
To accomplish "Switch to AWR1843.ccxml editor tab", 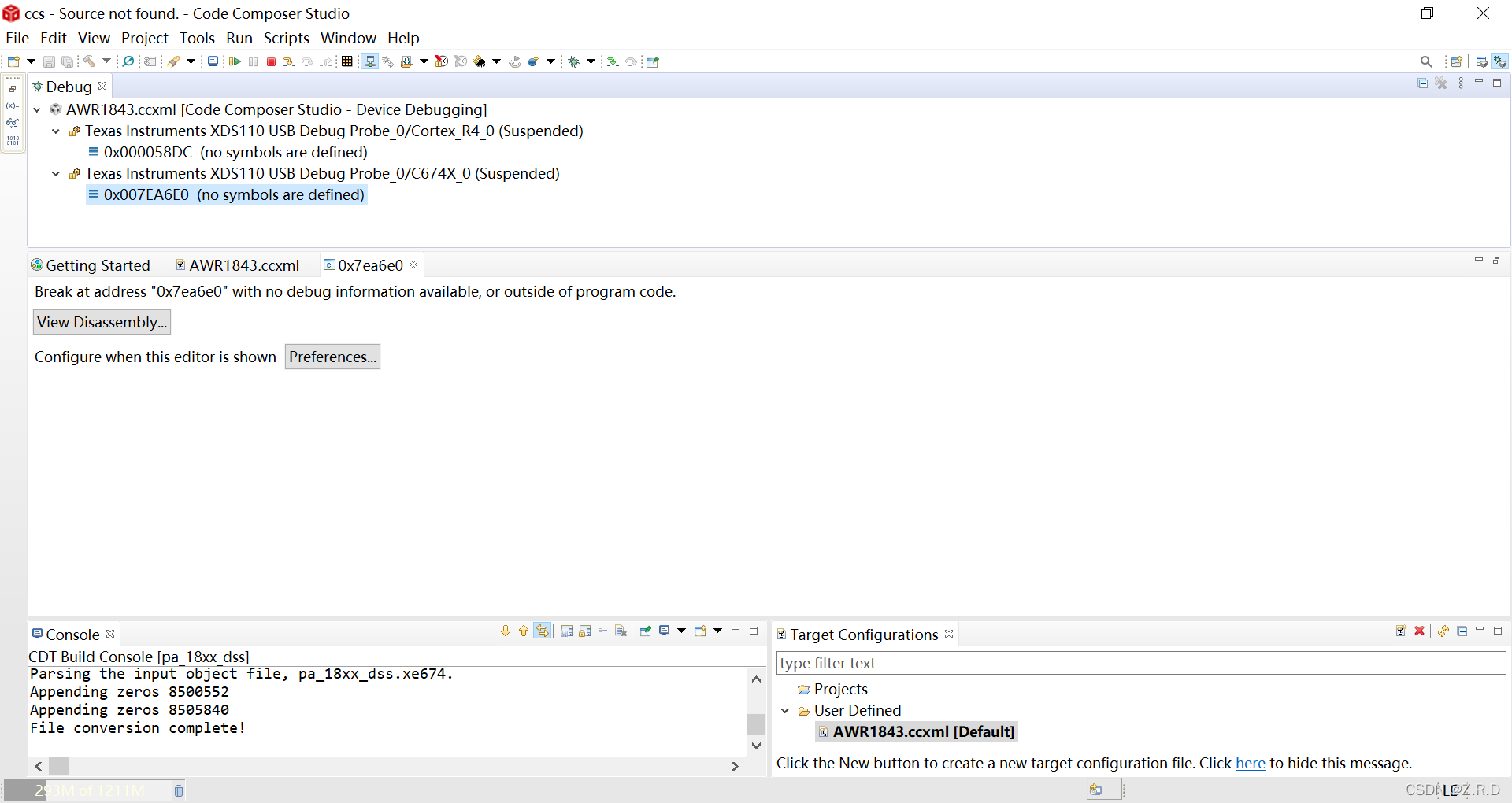I will pyautogui.click(x=237, y=265).
